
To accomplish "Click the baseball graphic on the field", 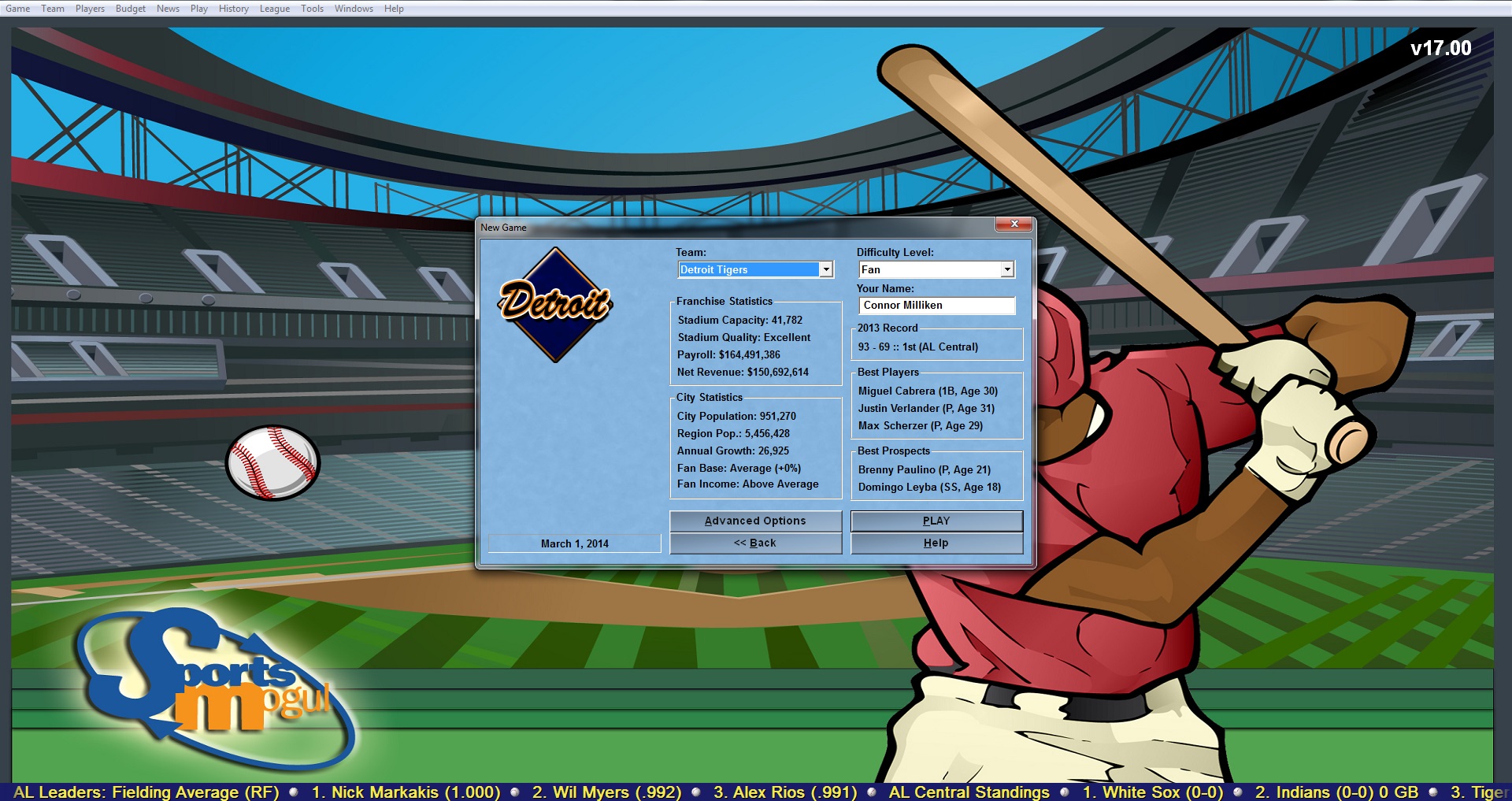I will (x=272, y=463).
